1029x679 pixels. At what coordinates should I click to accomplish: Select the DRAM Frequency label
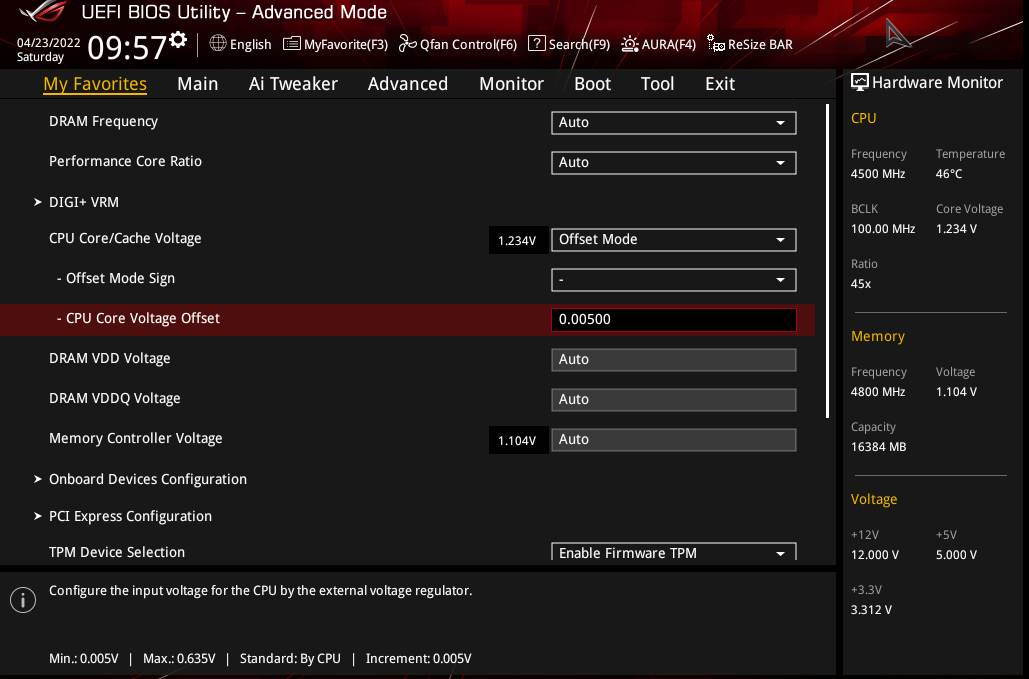pos(103,121)
